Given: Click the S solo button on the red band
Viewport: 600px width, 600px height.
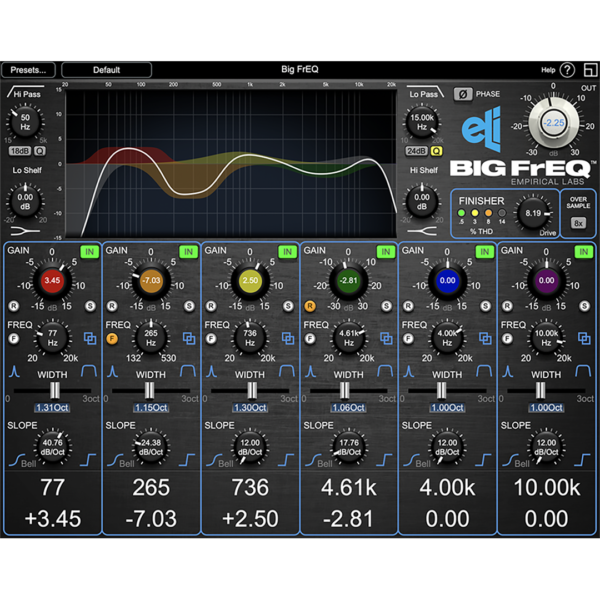Looking at the screenshot, I should point(90,306).
